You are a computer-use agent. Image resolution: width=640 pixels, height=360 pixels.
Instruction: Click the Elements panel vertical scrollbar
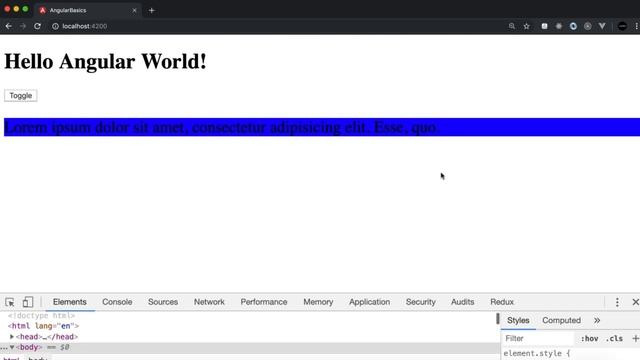(498, 318)
